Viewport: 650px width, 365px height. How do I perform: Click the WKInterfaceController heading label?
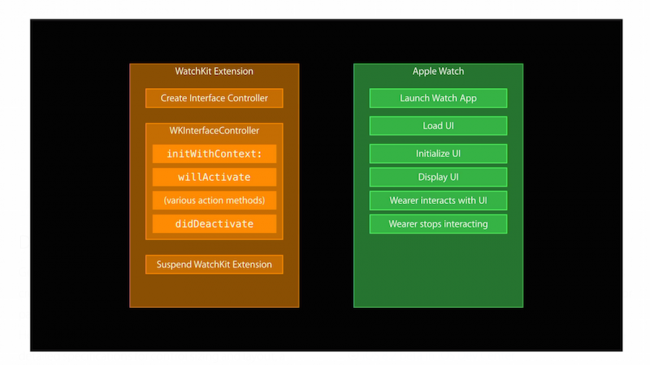(x=214, y=131)
